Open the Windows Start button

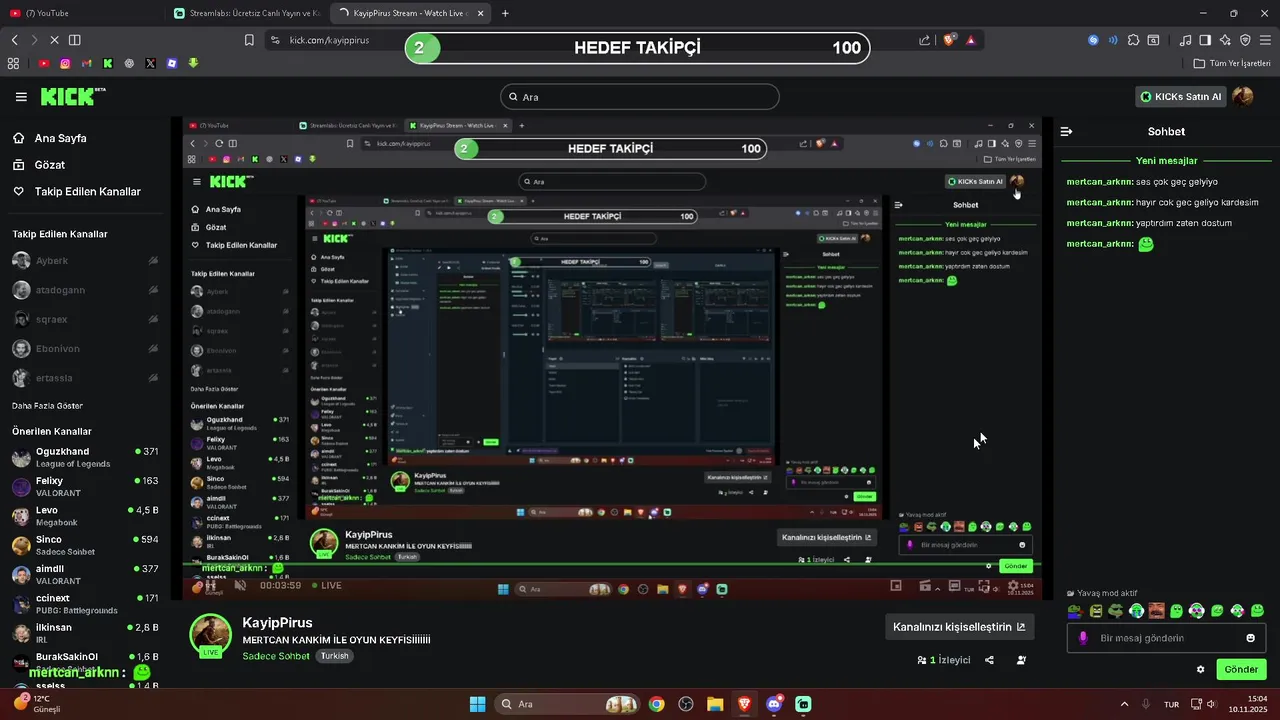click(x=477, y=704)
